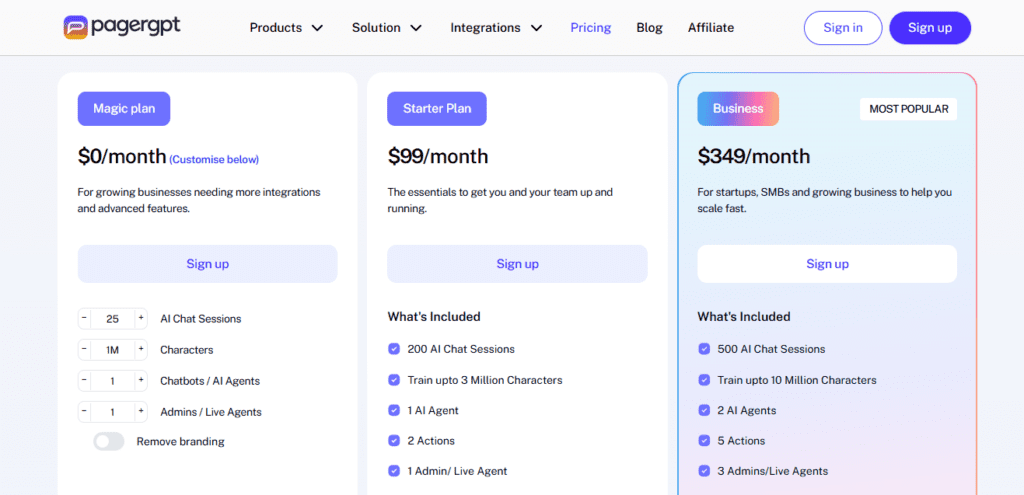The image size is (1024, 495).
Task: Click checkmark next to 500 AI Chat Sessions
Action: [x=704, y=349]
